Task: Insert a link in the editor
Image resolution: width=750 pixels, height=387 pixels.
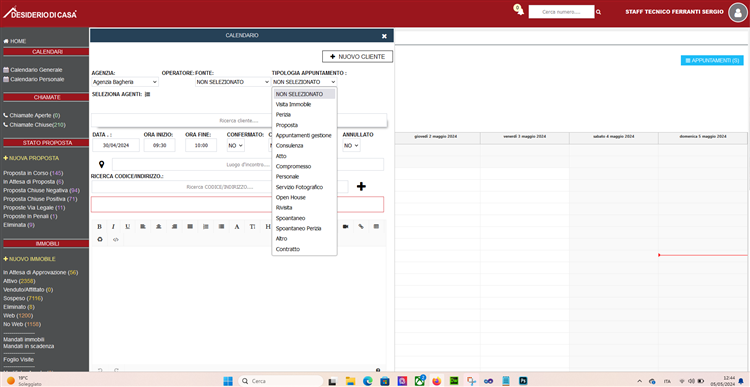Action: 361,226
